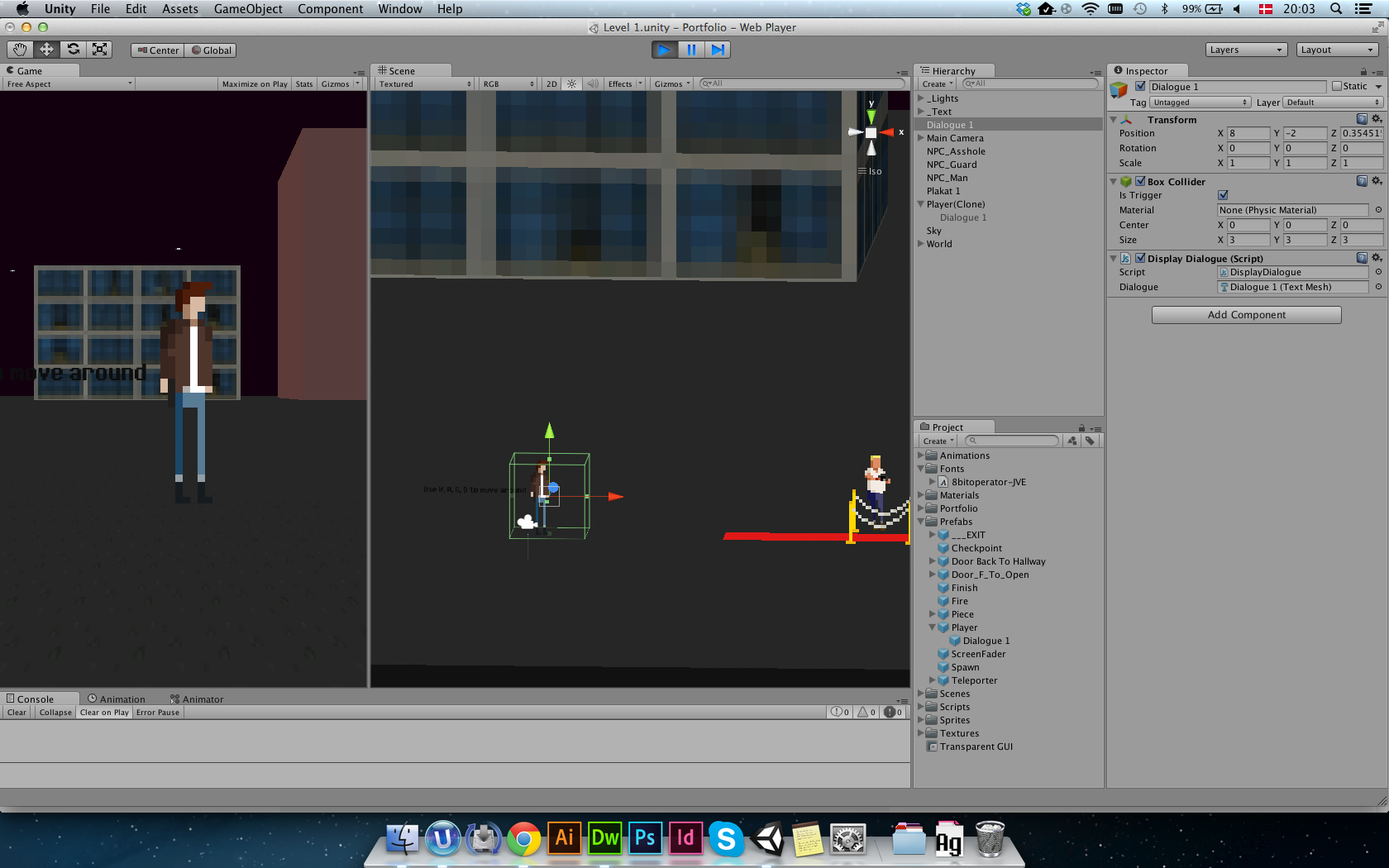Image resolution: width=1389 pixels, height=868 pixels.
Task: Select the Scale tool in toolbar
Action: (99, 50)
